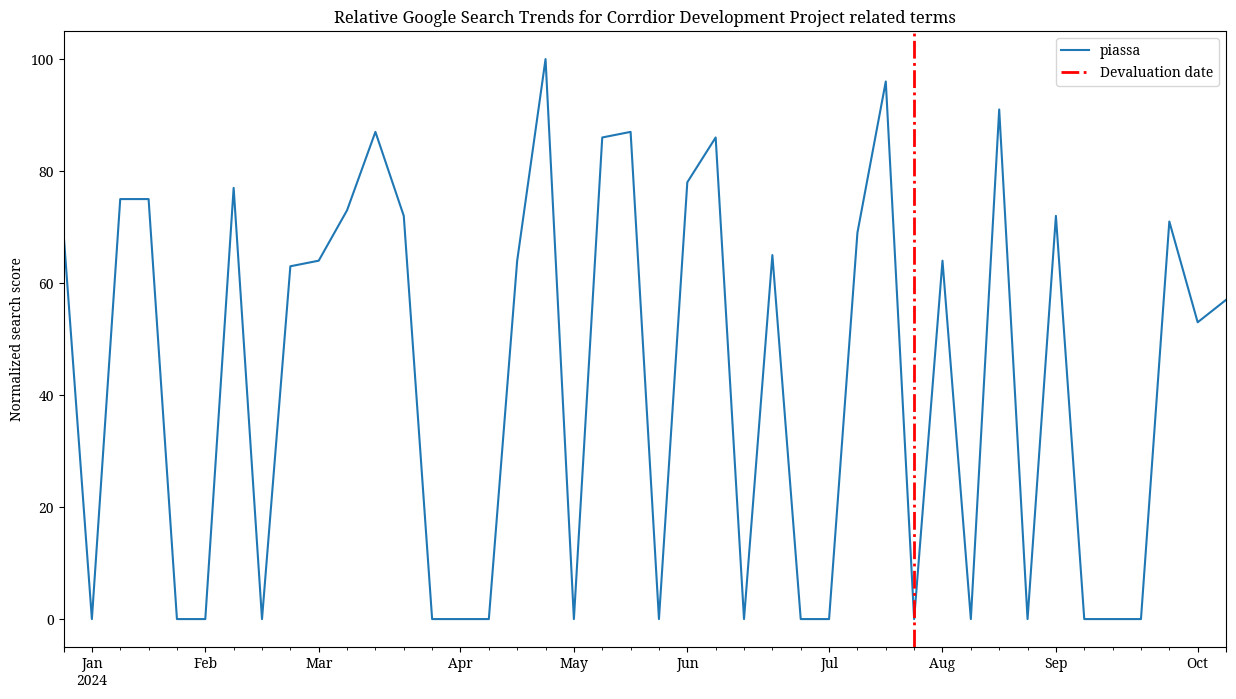Click the 'Devaluation date' legend label
The height and width of the screenshot is (699, 1236).
coord(1156,72)
